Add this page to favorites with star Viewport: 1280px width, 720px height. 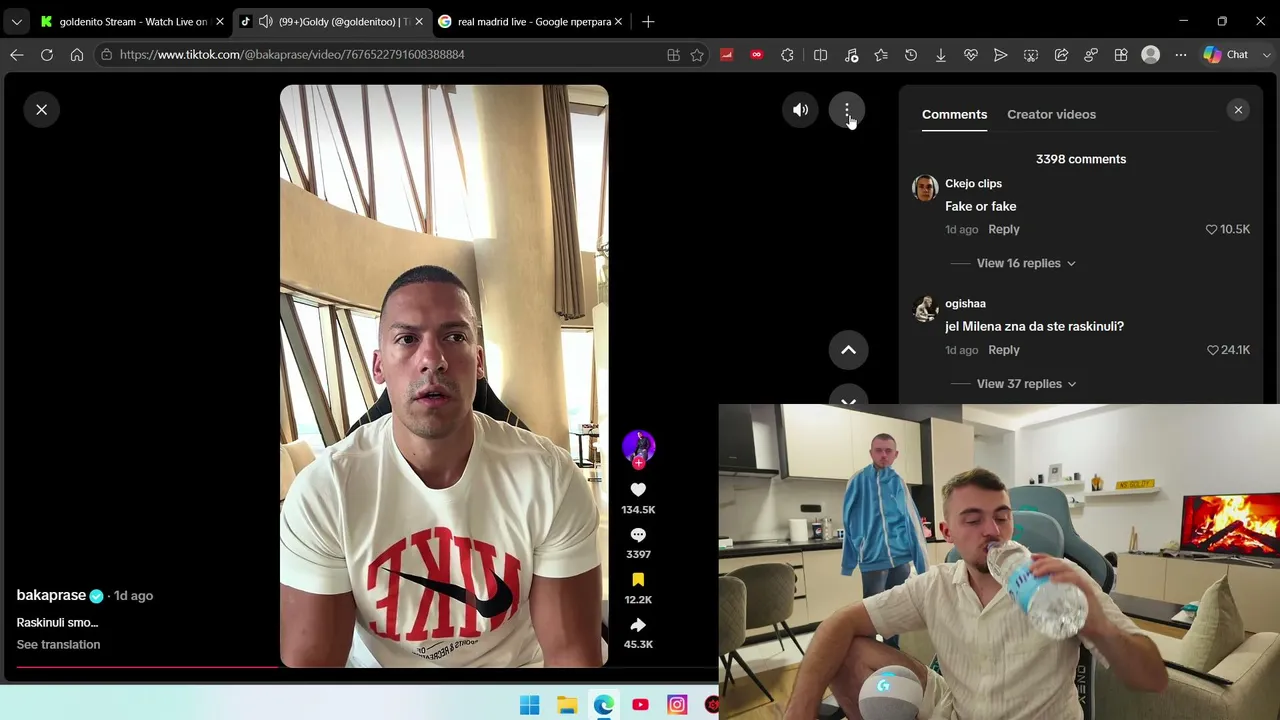point(697,55)
